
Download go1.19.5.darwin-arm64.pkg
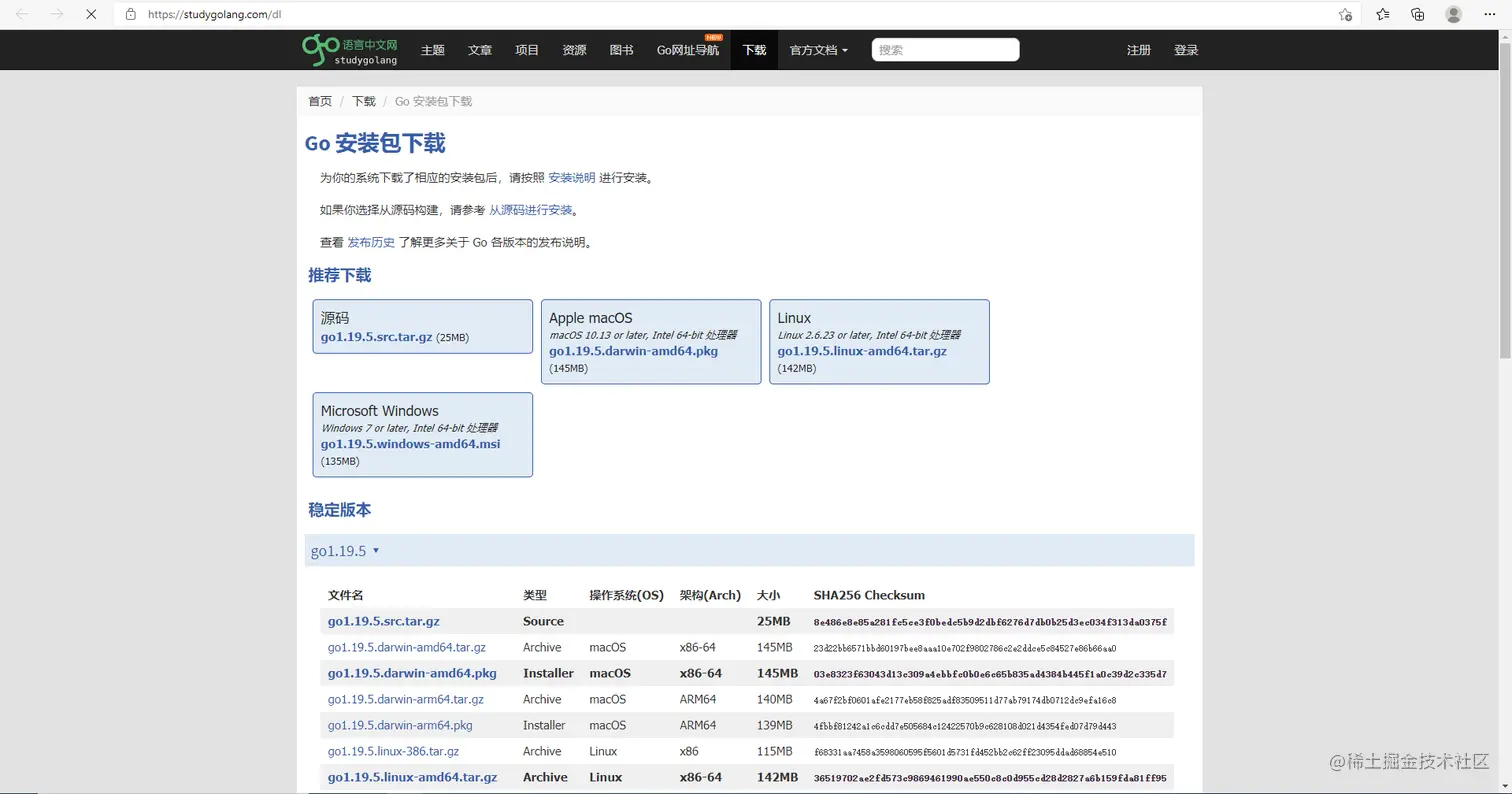pos(400,725)
